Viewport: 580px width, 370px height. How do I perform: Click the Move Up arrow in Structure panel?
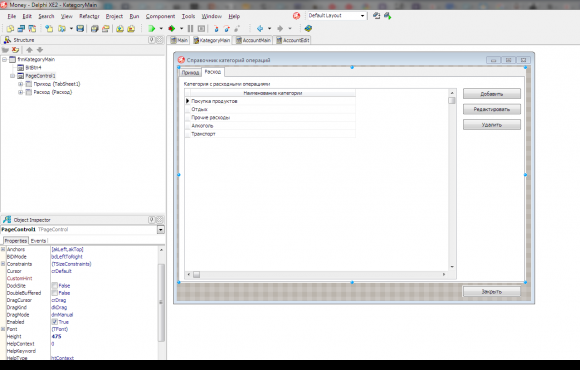coord(30,50)
